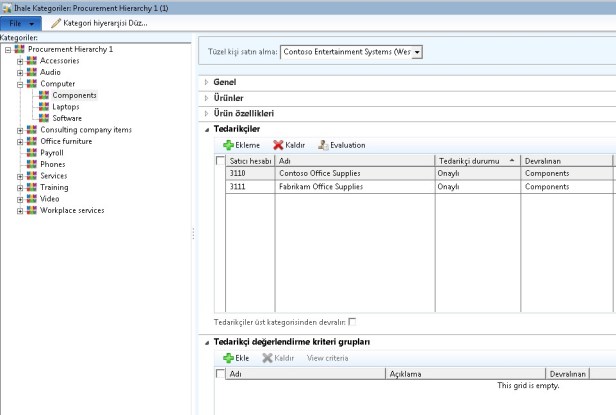This screenshot has height=415, width=616.
Task: Expand the Genel section
Action: (x=207, y=81)
